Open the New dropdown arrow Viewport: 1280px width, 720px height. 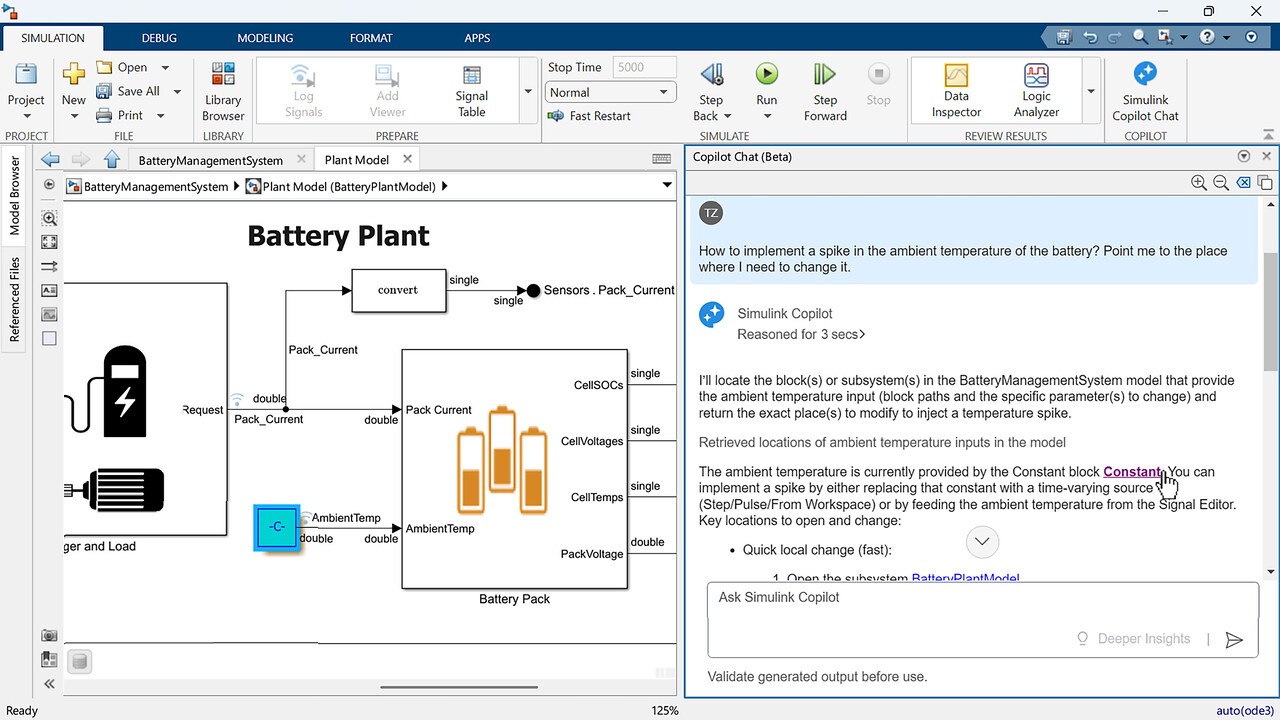point(73,116)
